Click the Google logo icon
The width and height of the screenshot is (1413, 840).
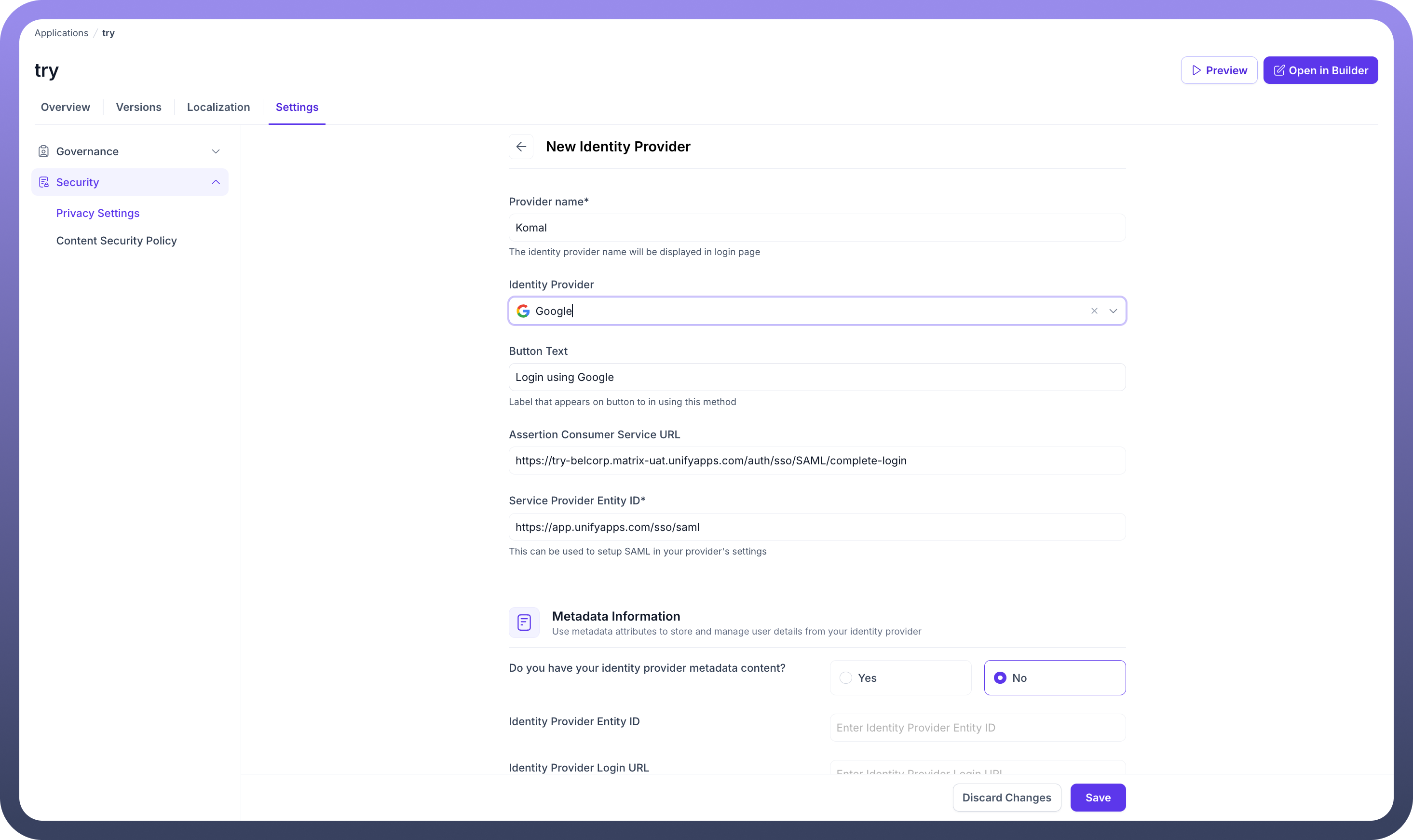tap(523, 311)
